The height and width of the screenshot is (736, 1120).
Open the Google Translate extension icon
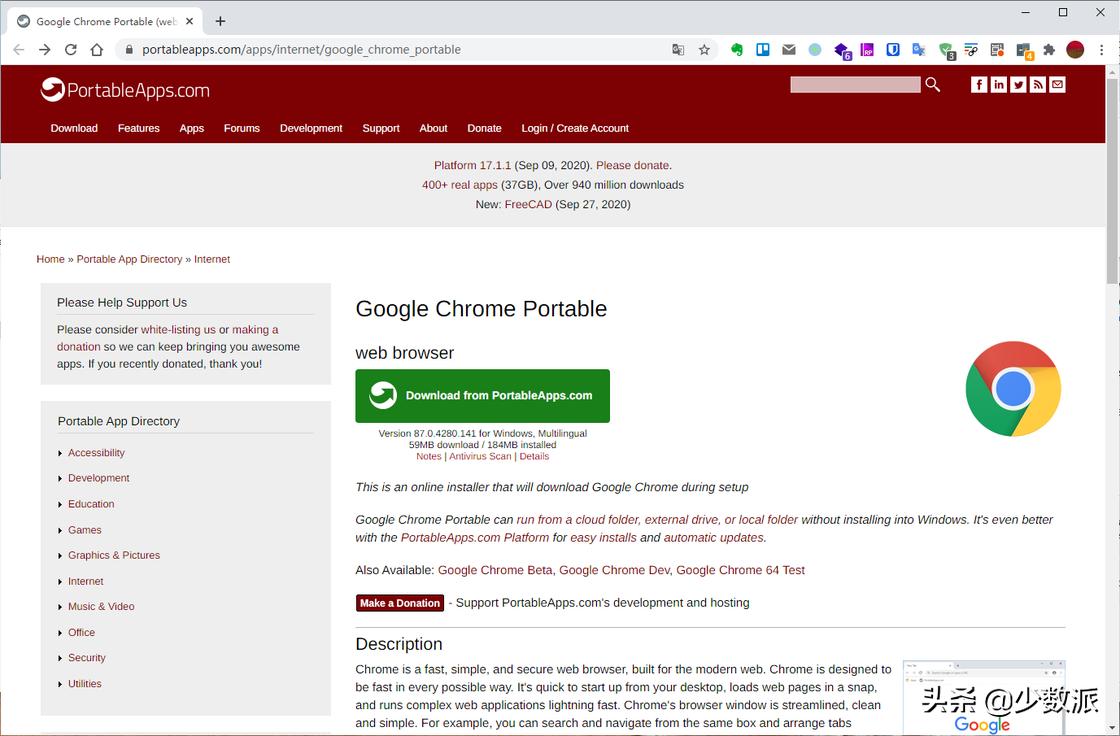[x=919, y=49]
